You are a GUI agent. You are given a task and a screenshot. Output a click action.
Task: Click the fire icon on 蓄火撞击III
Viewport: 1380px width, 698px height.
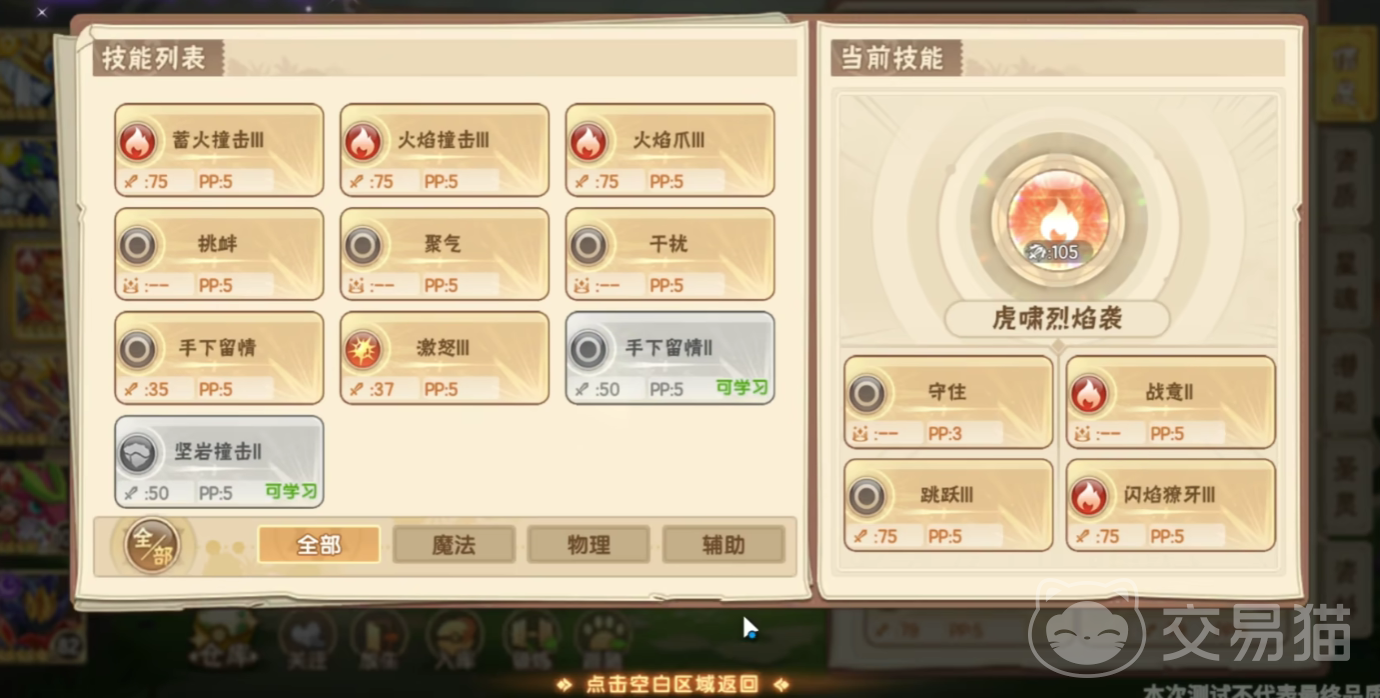pyautogui.click(x=137, y=142)
